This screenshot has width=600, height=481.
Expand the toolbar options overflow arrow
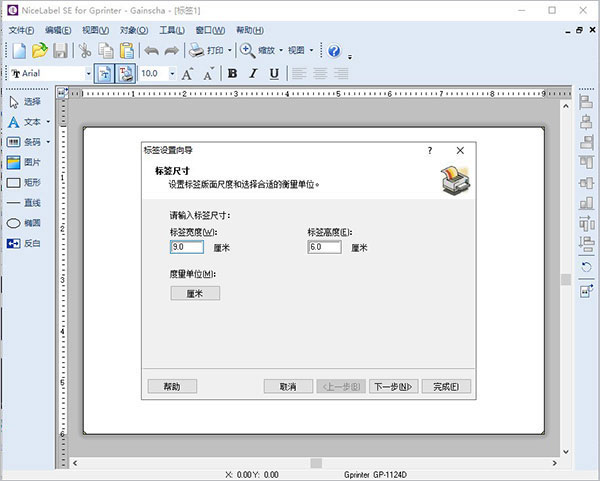[x=350, y=57]
